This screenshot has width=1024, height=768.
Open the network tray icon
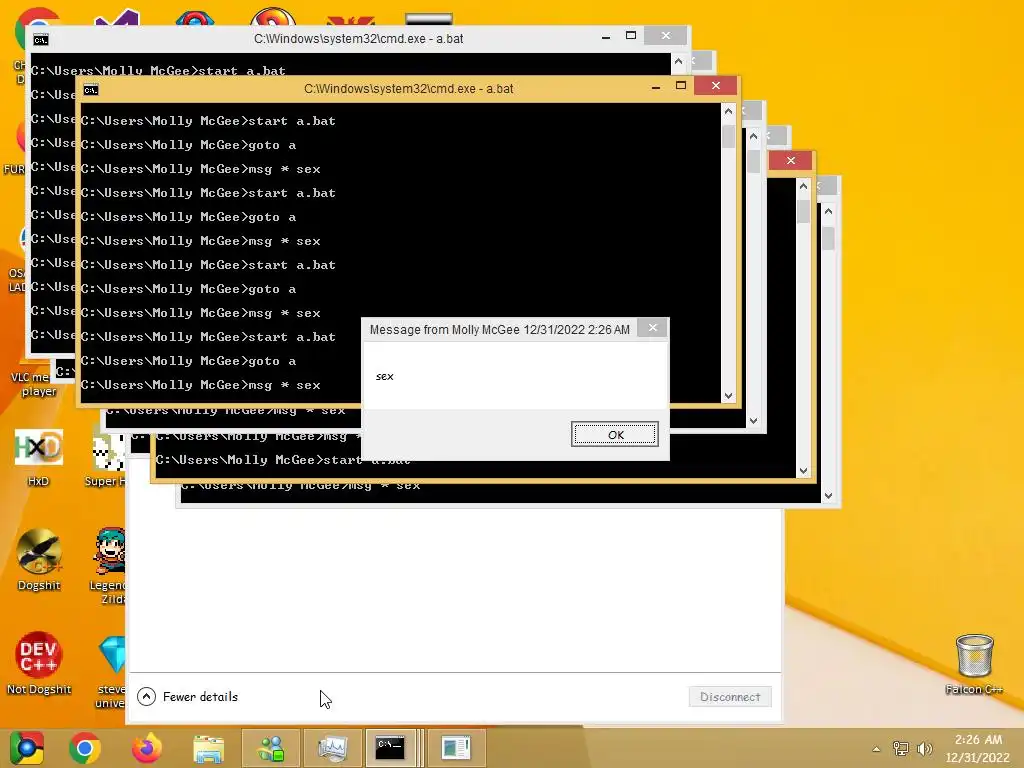901,749
